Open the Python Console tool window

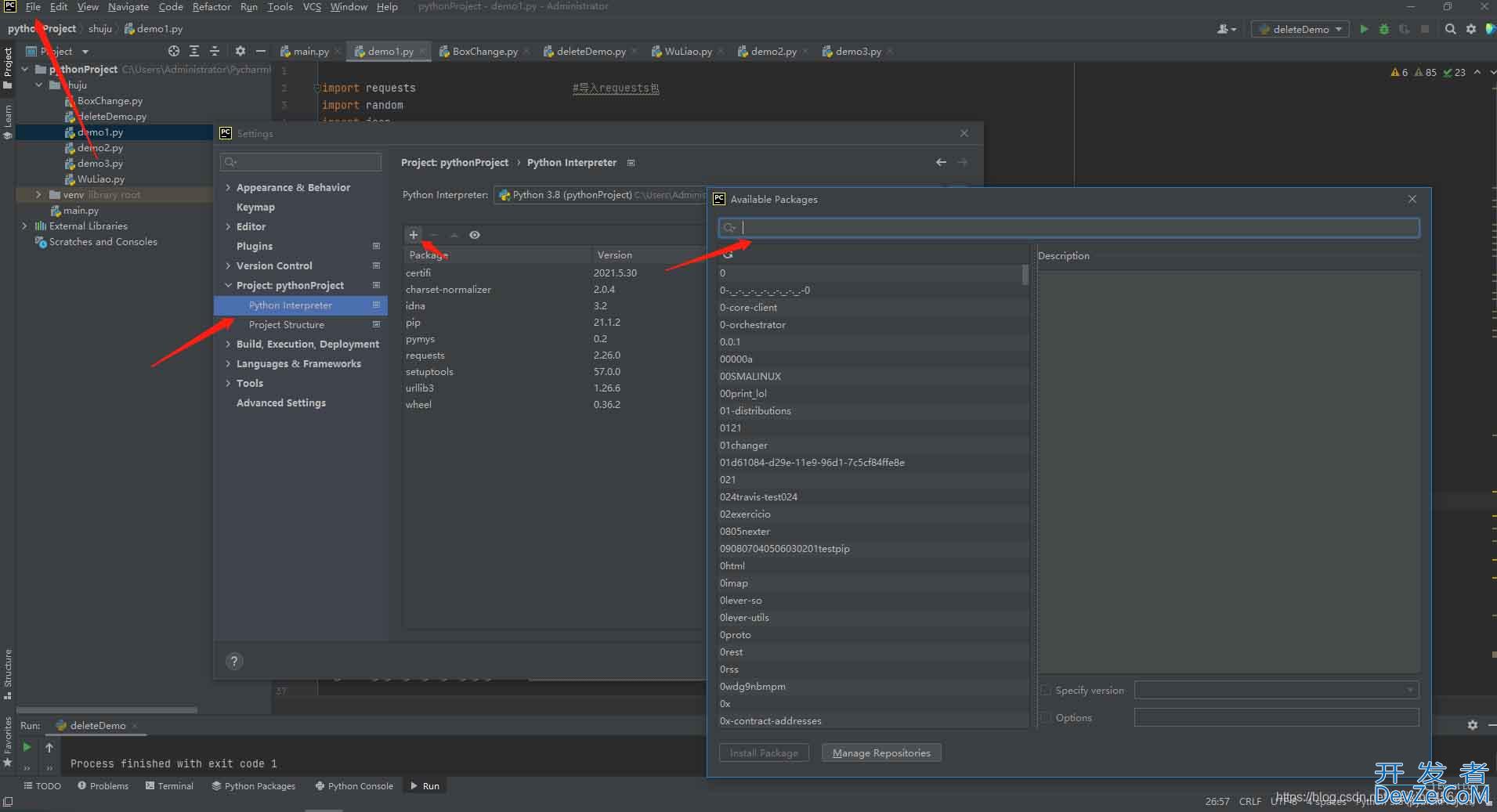pyautogui.click(x=354, y=785)
